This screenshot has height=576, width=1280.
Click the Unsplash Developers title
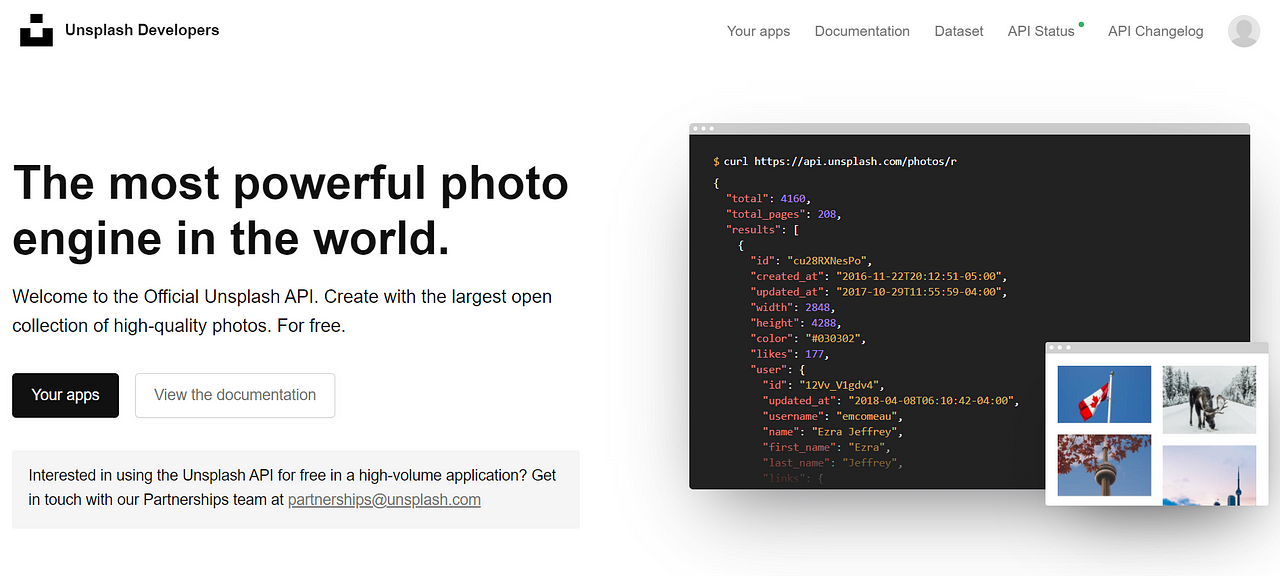pyautogui.click(x=142, y=30)
